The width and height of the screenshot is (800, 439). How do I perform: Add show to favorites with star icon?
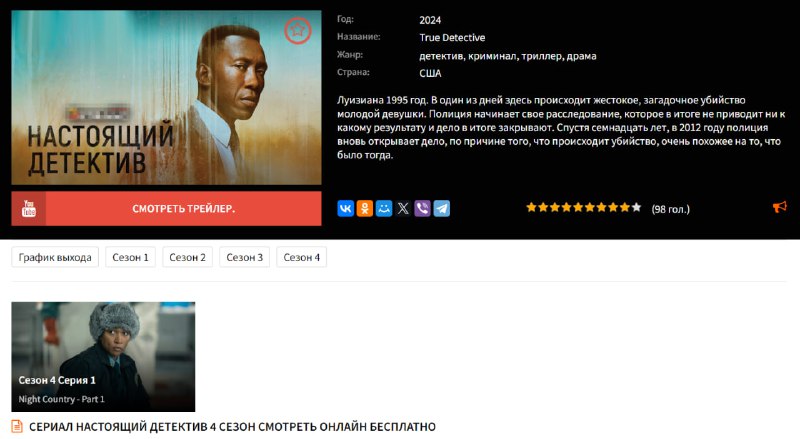pos(297,31)
